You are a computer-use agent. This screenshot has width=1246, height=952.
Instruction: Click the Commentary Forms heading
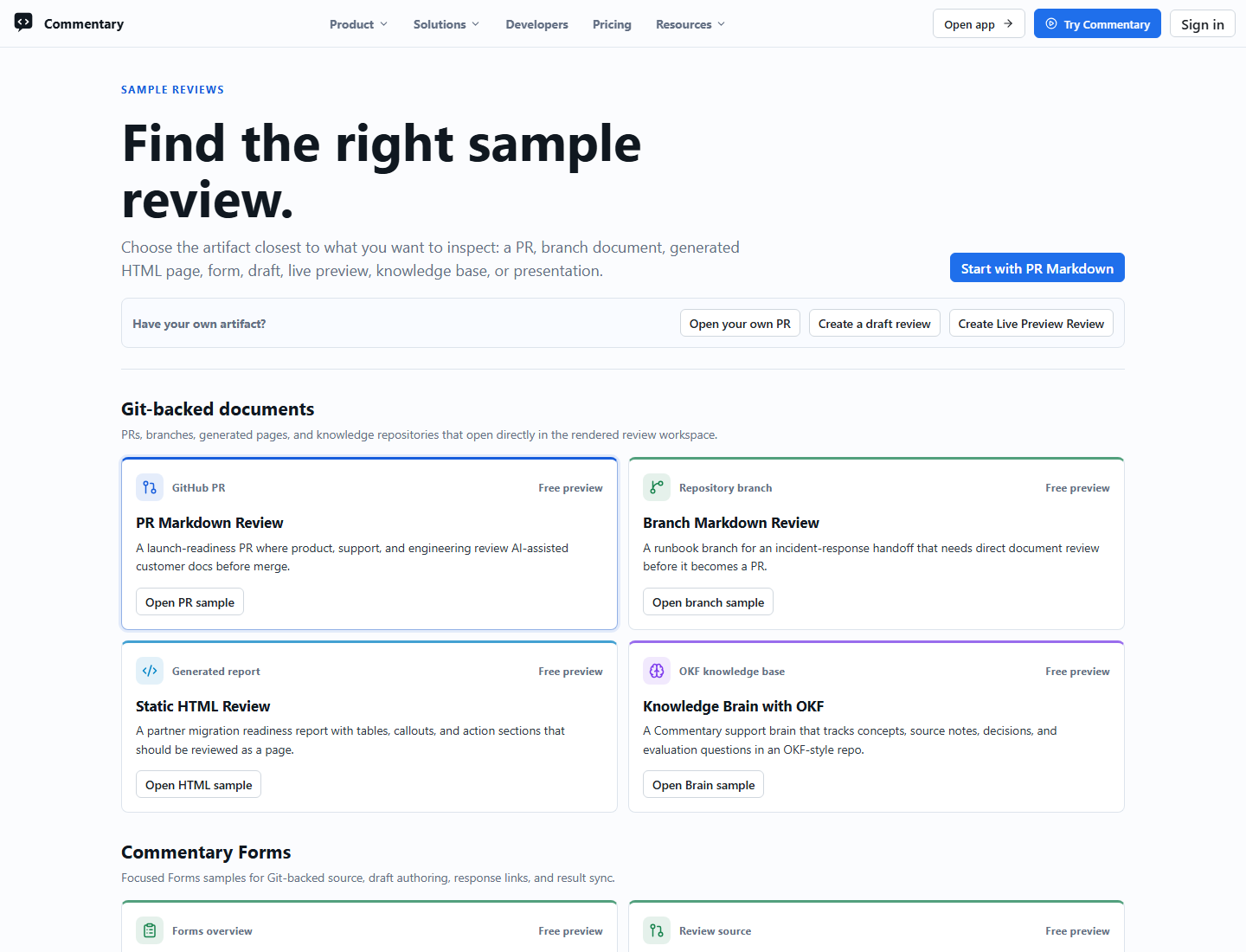[206, 852]
